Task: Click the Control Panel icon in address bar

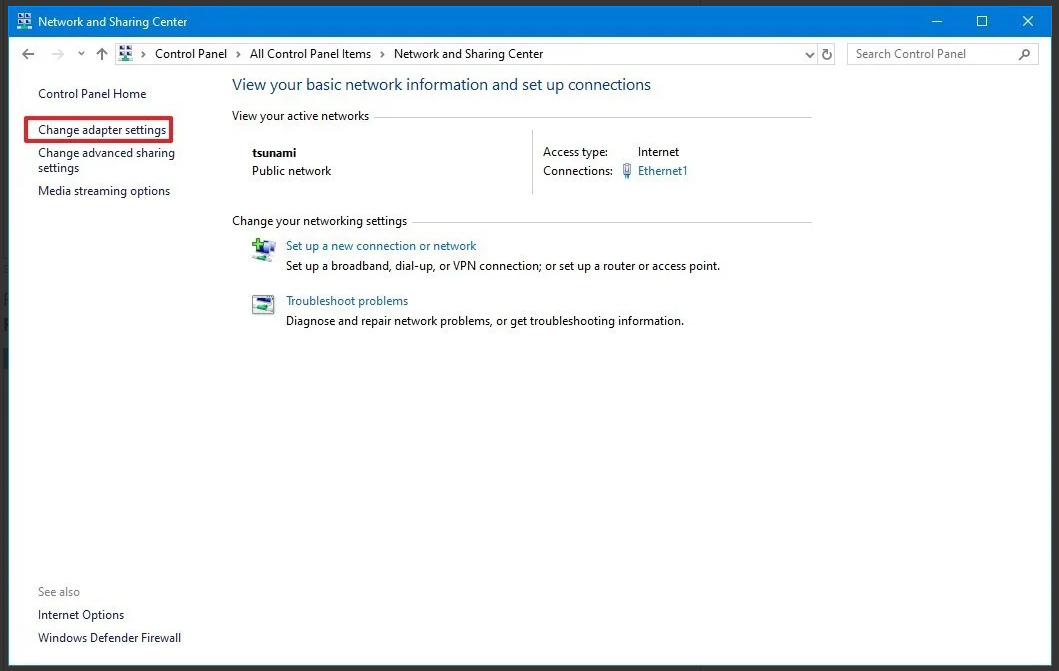Action: tap(126, 54)
